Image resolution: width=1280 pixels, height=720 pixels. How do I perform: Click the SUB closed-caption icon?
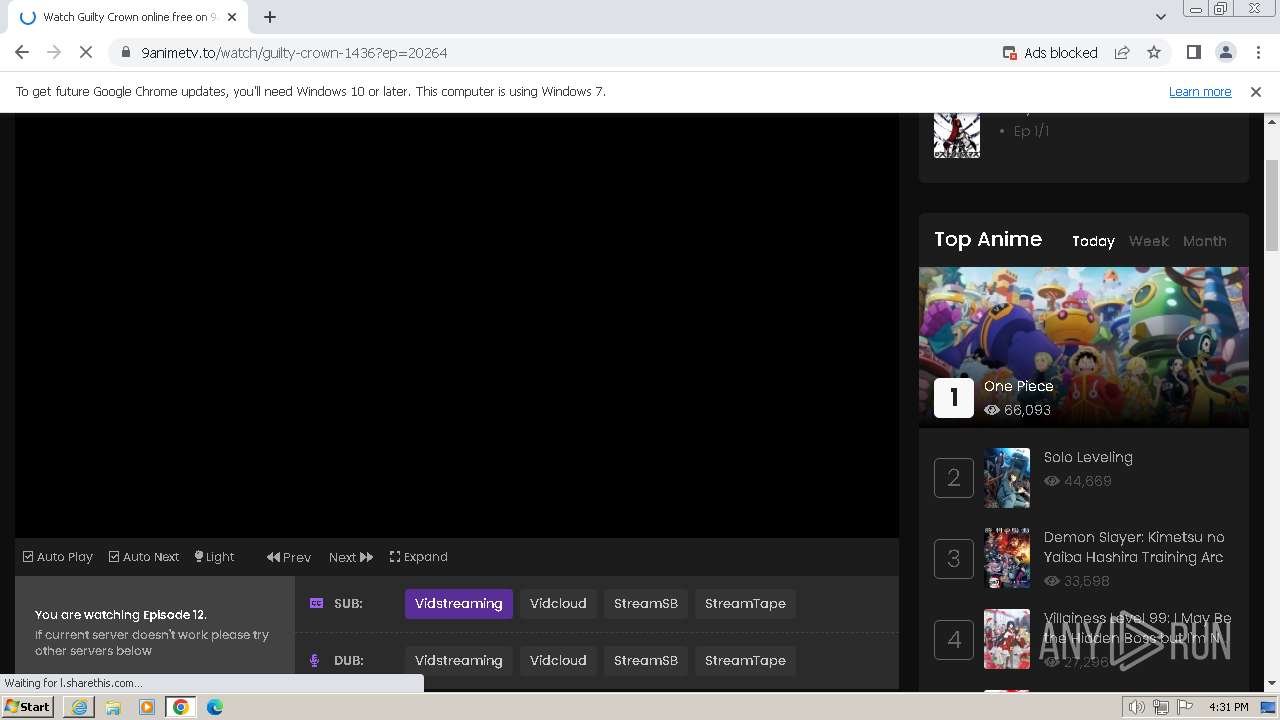pyautogui.click(x=316, y=604)
